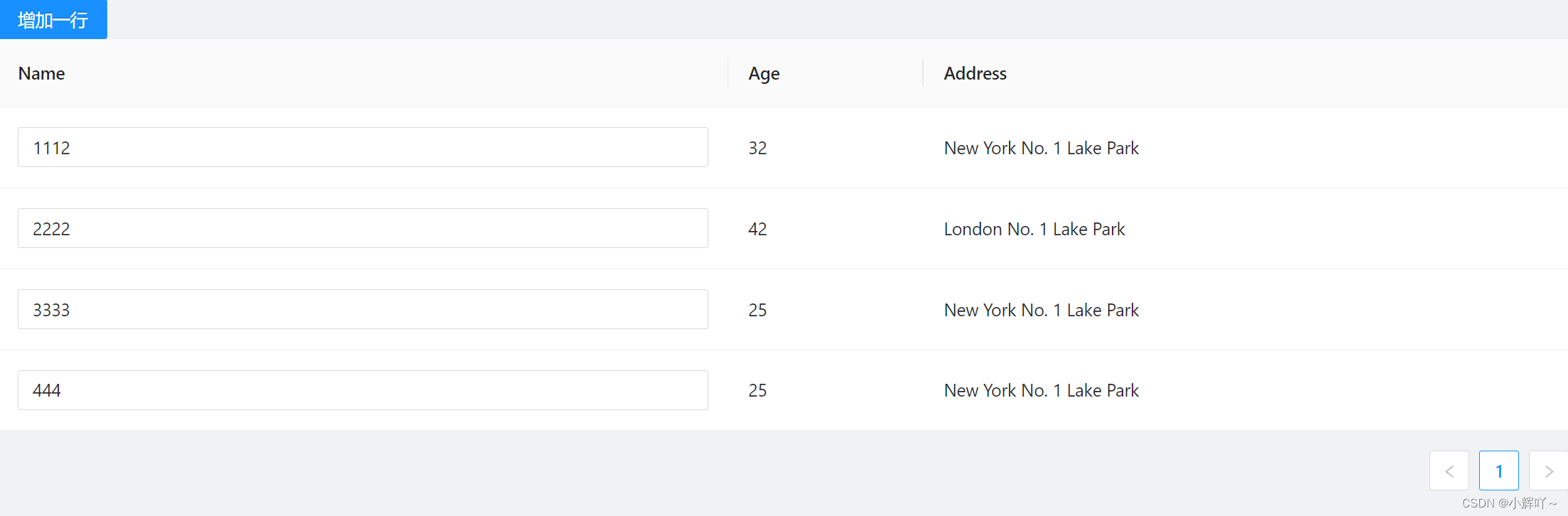
Task: Edit the name input showing 3333
Action: 362,310
